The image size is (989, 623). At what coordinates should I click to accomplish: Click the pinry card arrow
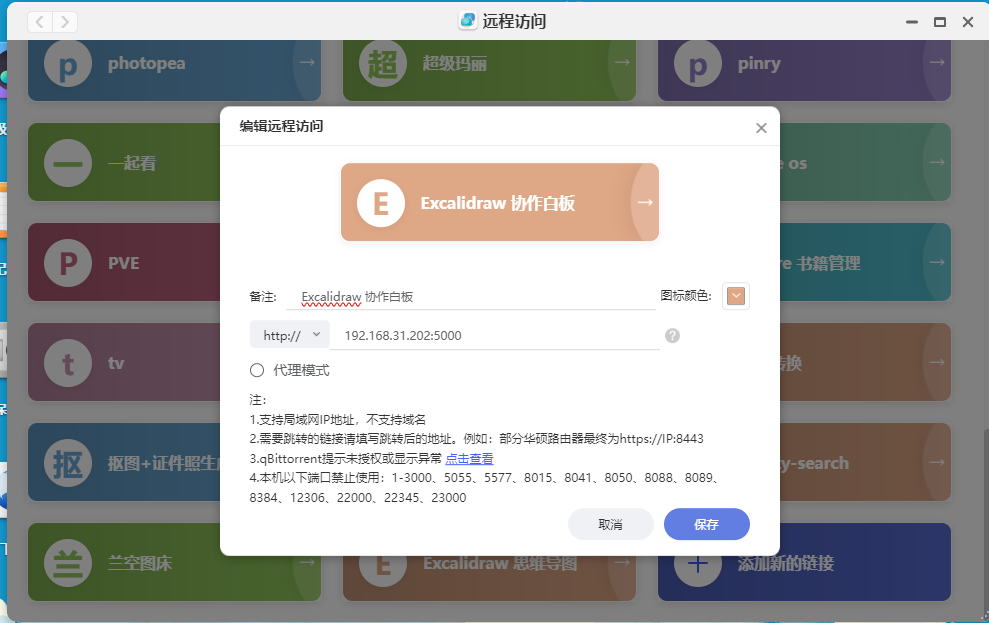tap(937, 62)
